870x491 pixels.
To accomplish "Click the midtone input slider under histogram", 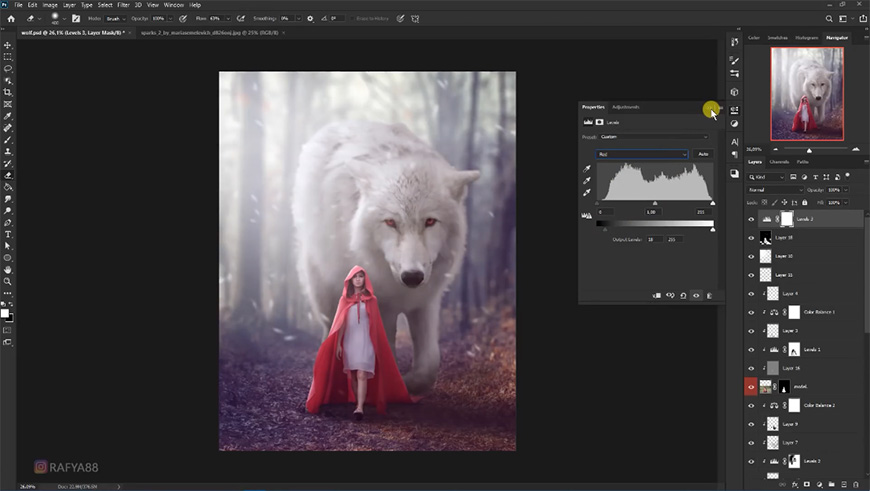I will [655, 204].
